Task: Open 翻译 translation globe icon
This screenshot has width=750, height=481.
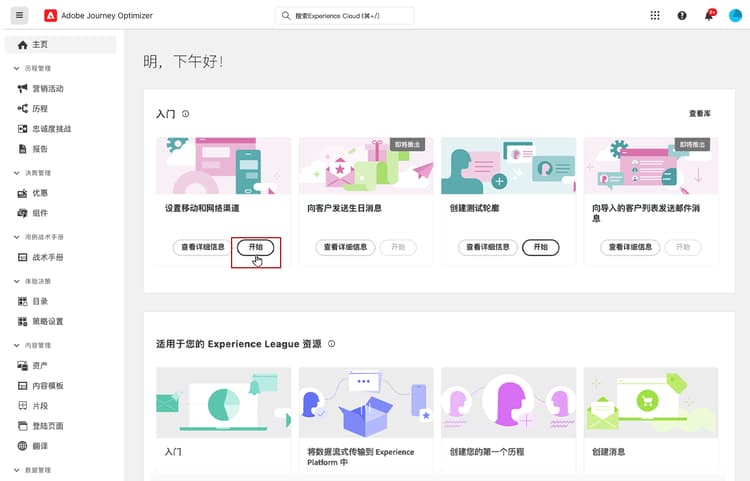Action: click(x=22, y=446)
